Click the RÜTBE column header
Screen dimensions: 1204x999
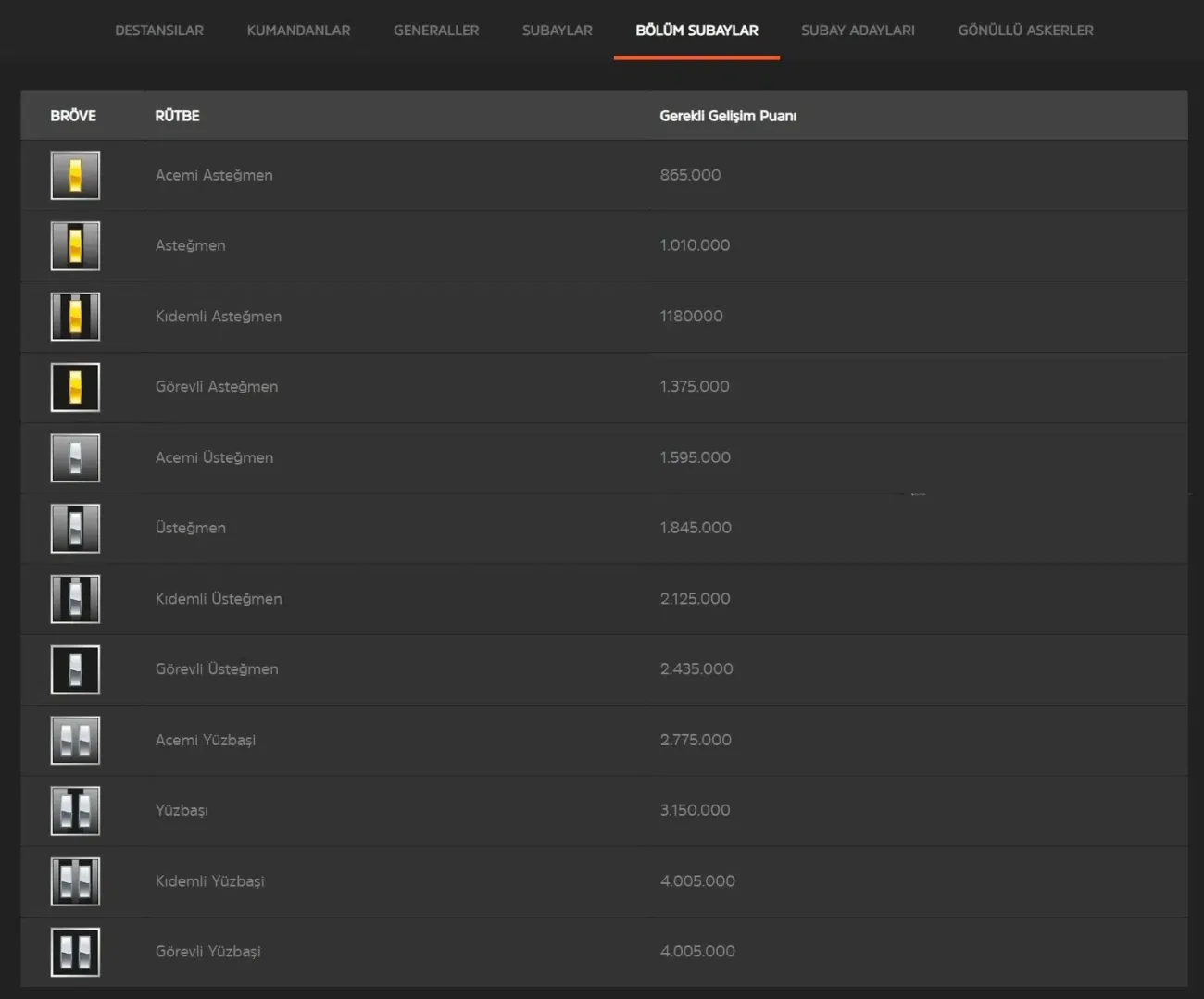177,116
